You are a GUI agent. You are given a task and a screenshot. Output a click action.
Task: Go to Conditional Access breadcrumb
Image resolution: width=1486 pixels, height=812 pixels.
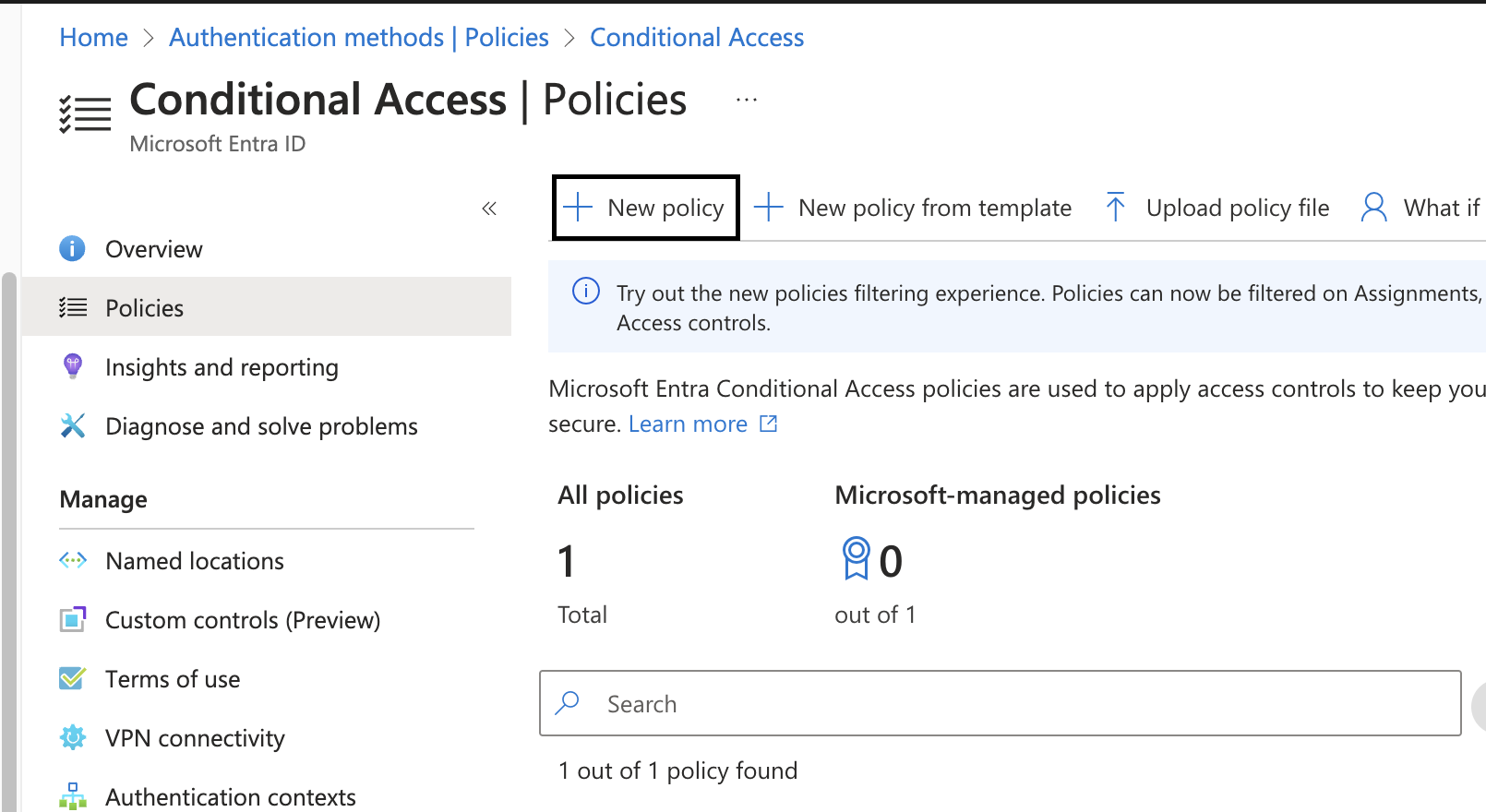click(697, 38)
